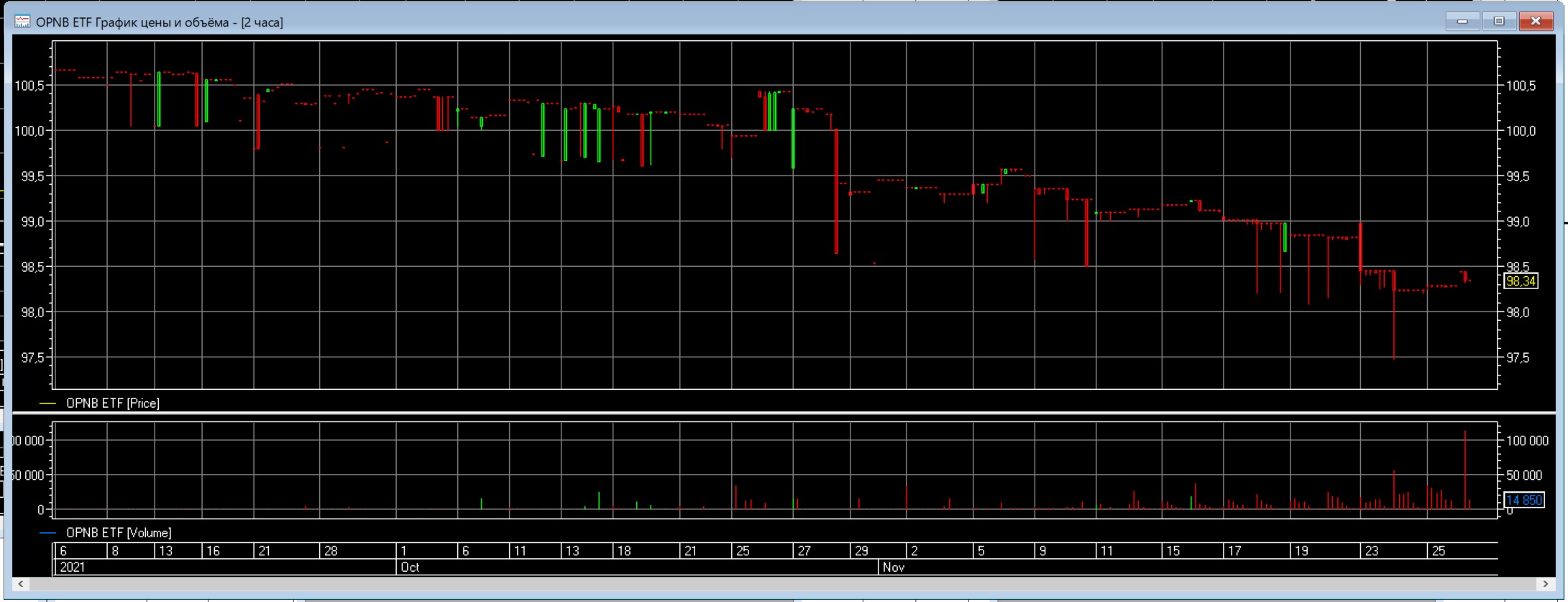
Task: Click the blue 14 850 volume label
Action: coord(1524,500)
